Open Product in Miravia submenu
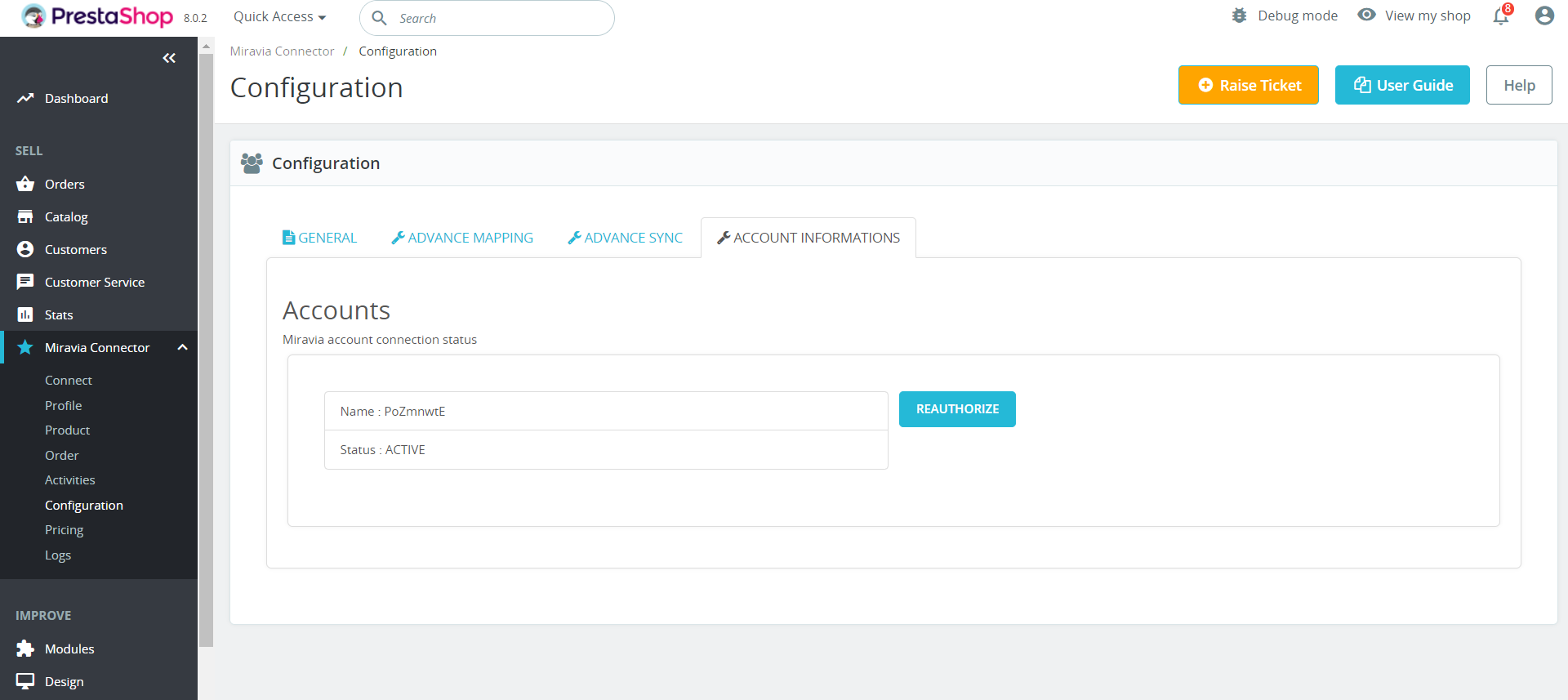 [x=67, y=430]
